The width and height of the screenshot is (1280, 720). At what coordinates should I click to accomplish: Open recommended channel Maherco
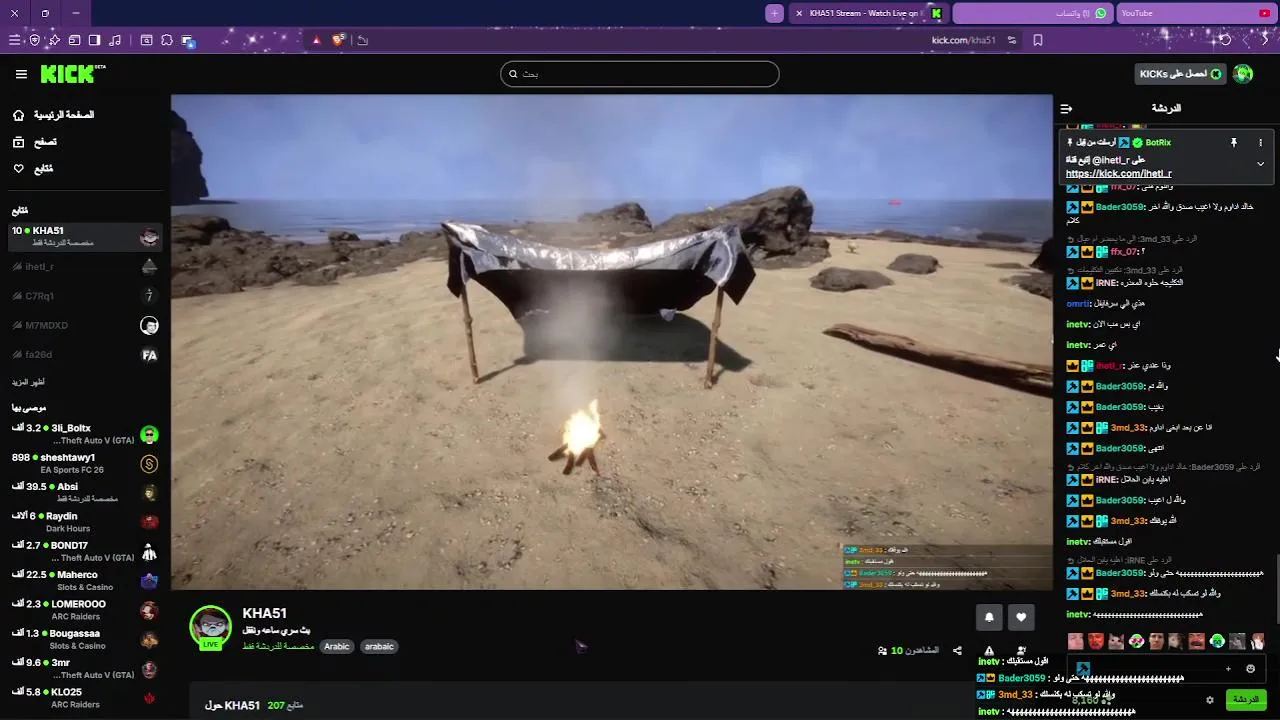(84, 580)
